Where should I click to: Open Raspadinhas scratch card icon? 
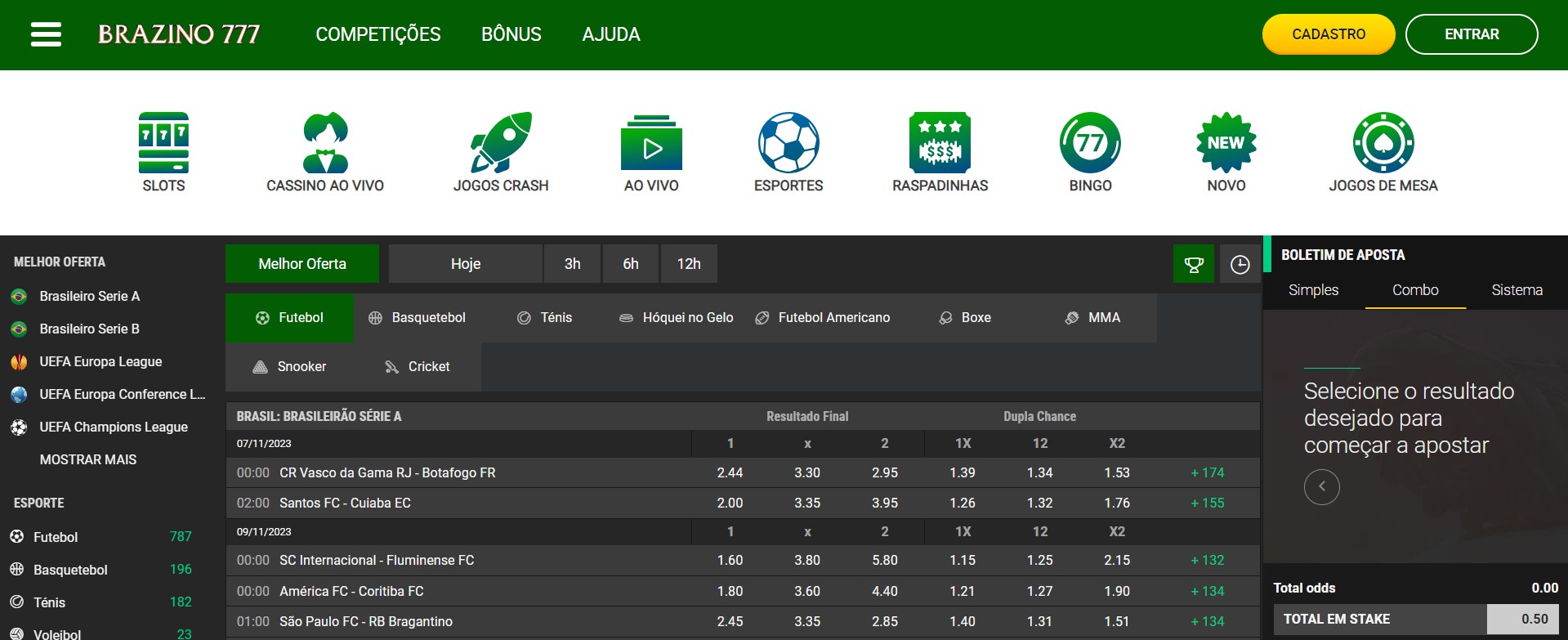pyautogui.click(x=940, y=142)
